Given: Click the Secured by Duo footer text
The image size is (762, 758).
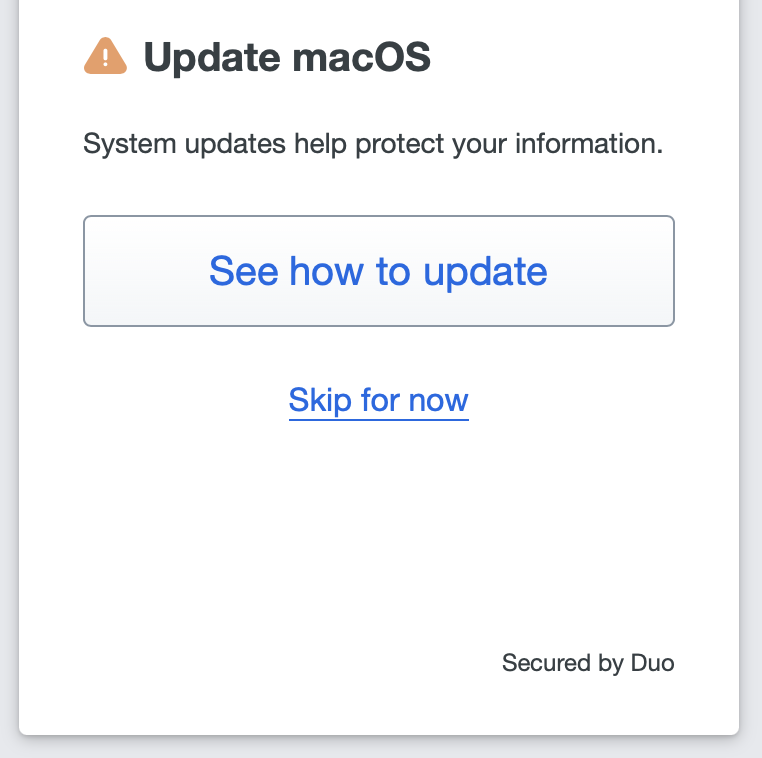Looking at the screenshot, I should pyautogui.click(x=588, y=662).
